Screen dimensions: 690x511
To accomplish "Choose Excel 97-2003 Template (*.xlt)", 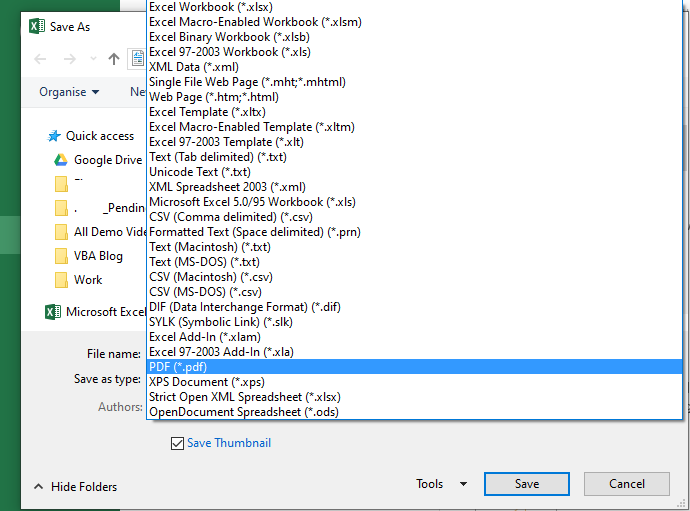I will [414, 142].
